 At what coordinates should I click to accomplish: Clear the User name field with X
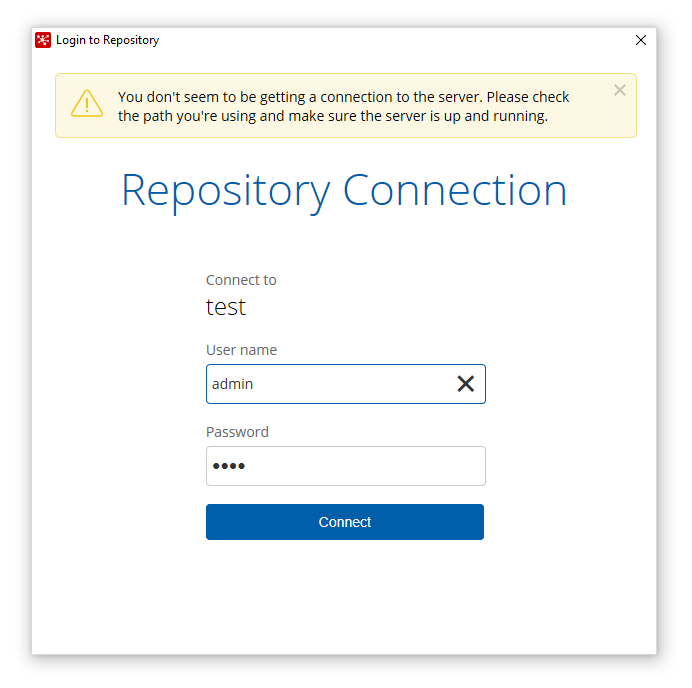[466, 383]
